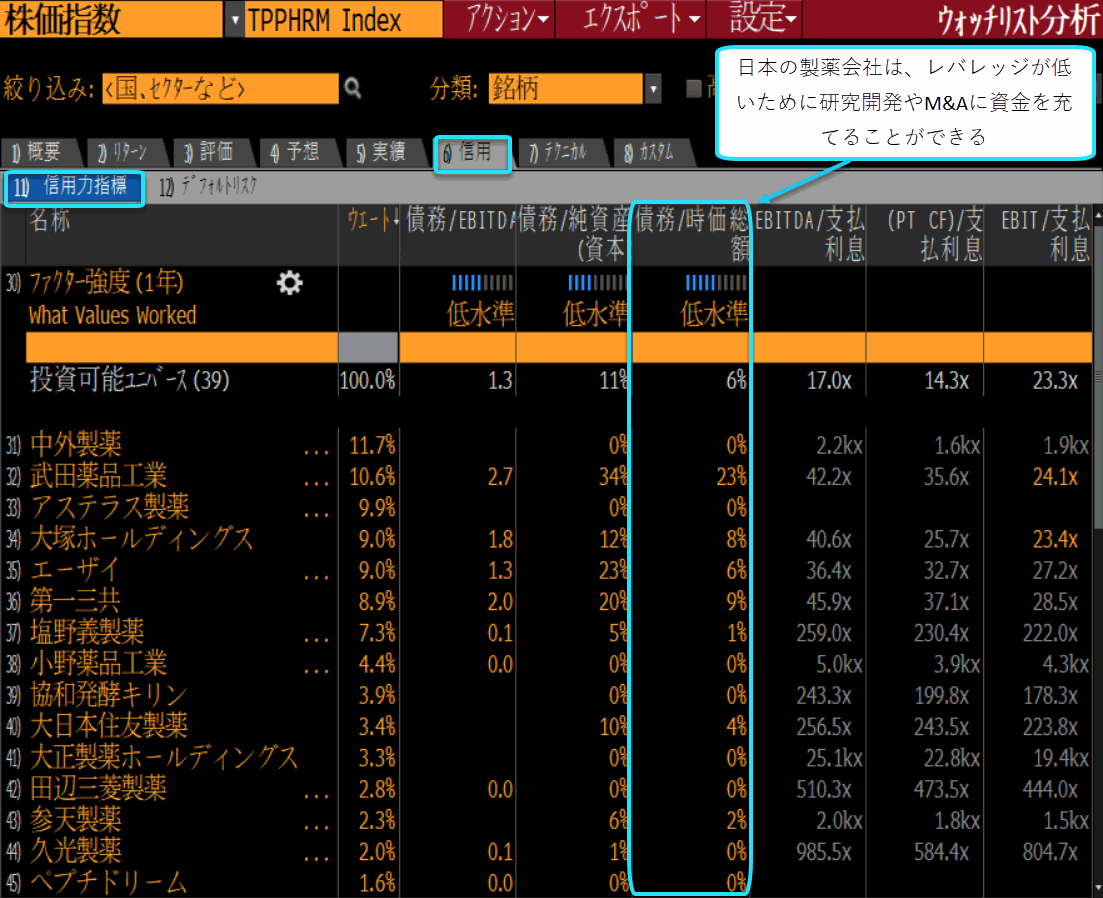The image size is (1103, 898).
Task: Open the エクスポート dropdown menu
Action: [x=631, y=19]
